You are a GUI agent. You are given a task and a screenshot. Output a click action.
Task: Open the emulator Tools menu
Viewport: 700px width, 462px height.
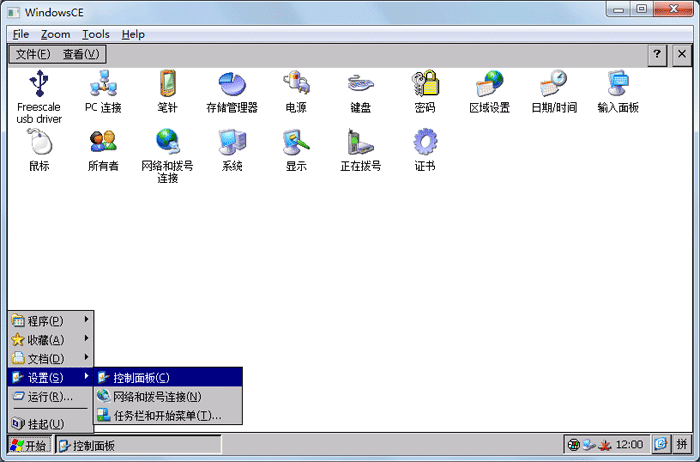click(x=96, y=34)
